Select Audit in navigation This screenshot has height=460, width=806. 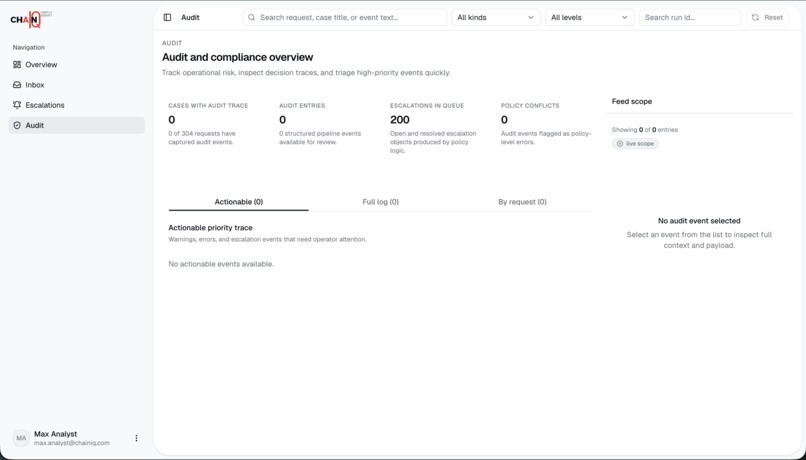(x=77, y=125)
